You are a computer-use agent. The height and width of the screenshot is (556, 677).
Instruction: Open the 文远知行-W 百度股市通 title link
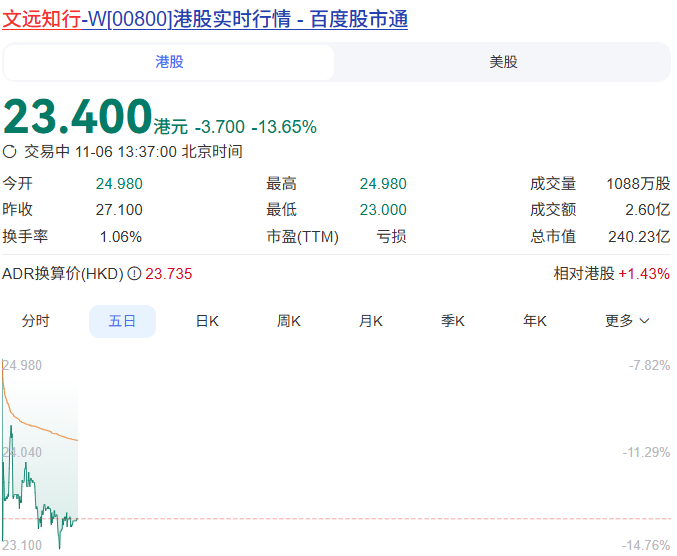(x=205, y=19)
